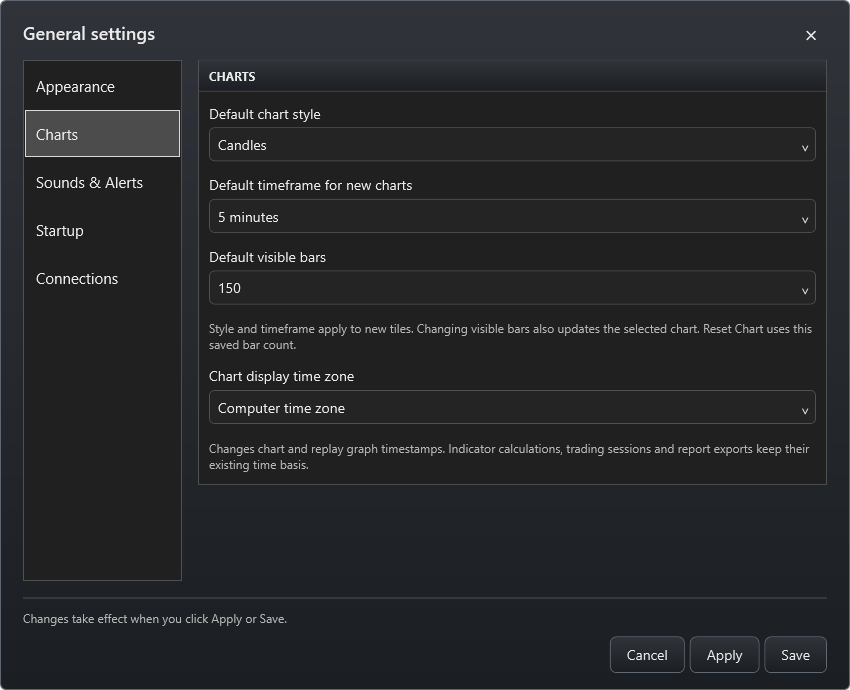This screenshot has height=690, width=850.
Task: Select the Charts settings section
Action: pyautogui.click(x=102, y=134)
